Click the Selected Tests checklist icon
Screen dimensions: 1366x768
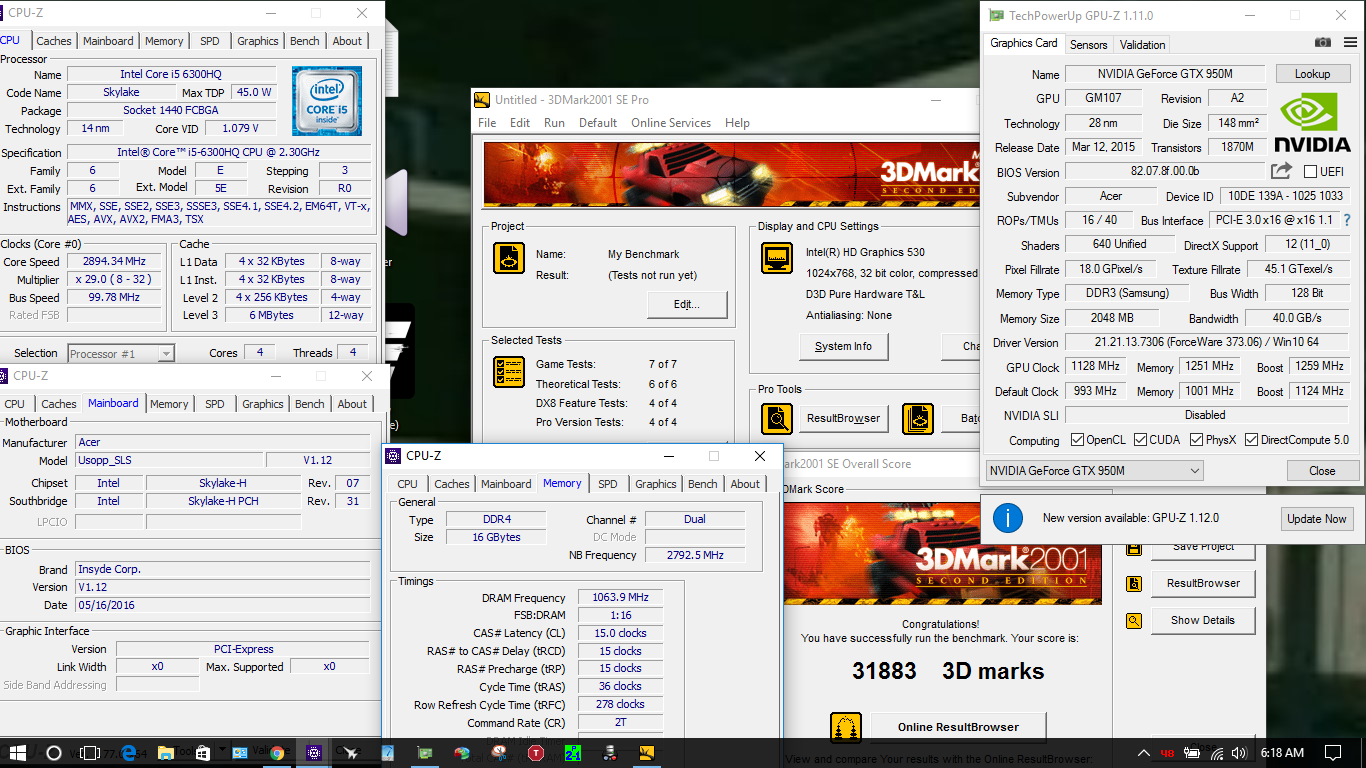pos(509,372)
